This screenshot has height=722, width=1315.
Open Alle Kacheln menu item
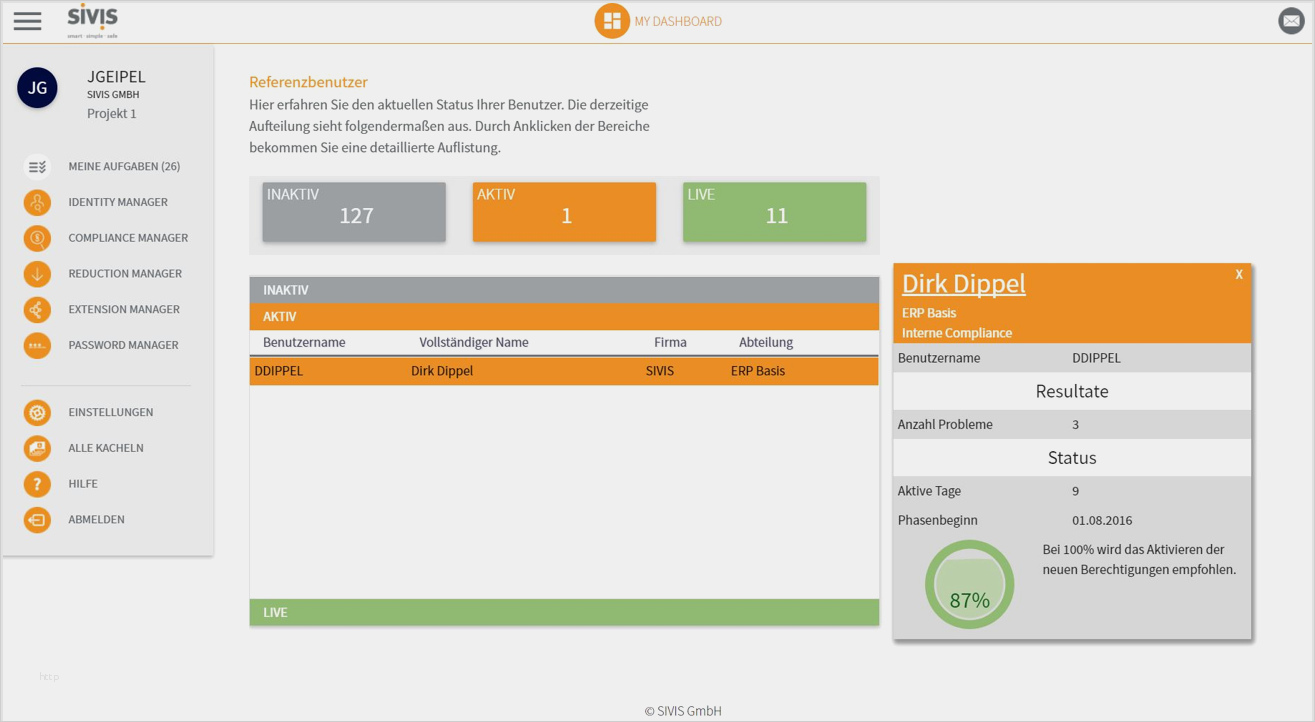tap(106, 448)
